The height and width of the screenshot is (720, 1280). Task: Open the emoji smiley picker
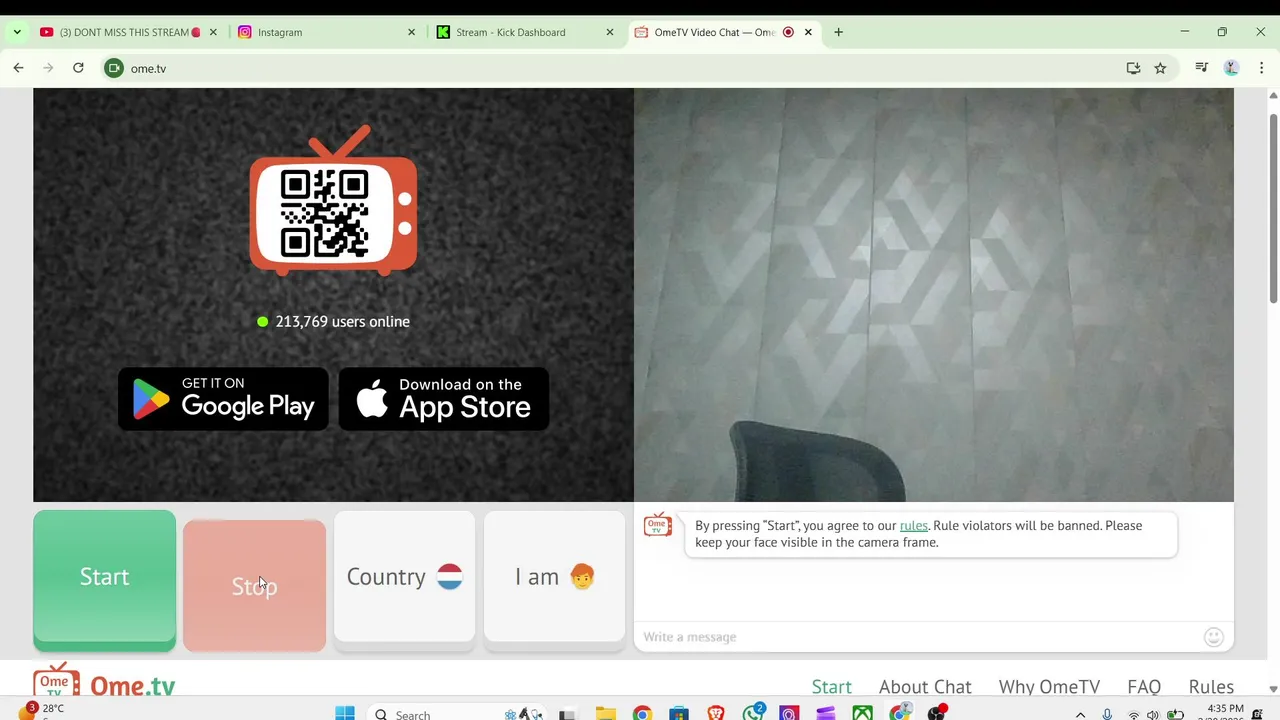[1213, 637]
